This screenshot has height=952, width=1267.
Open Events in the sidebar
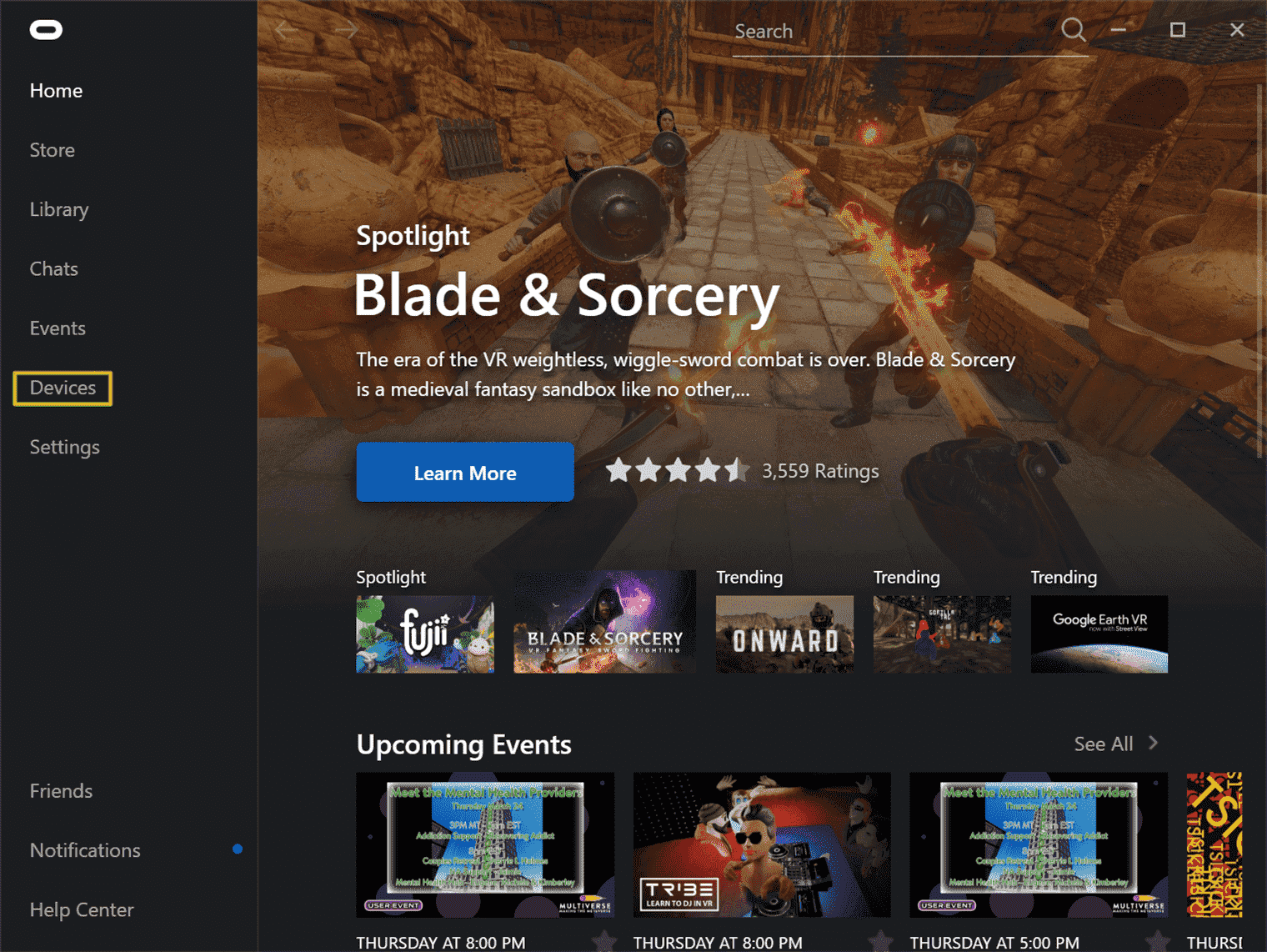point(58,328)
